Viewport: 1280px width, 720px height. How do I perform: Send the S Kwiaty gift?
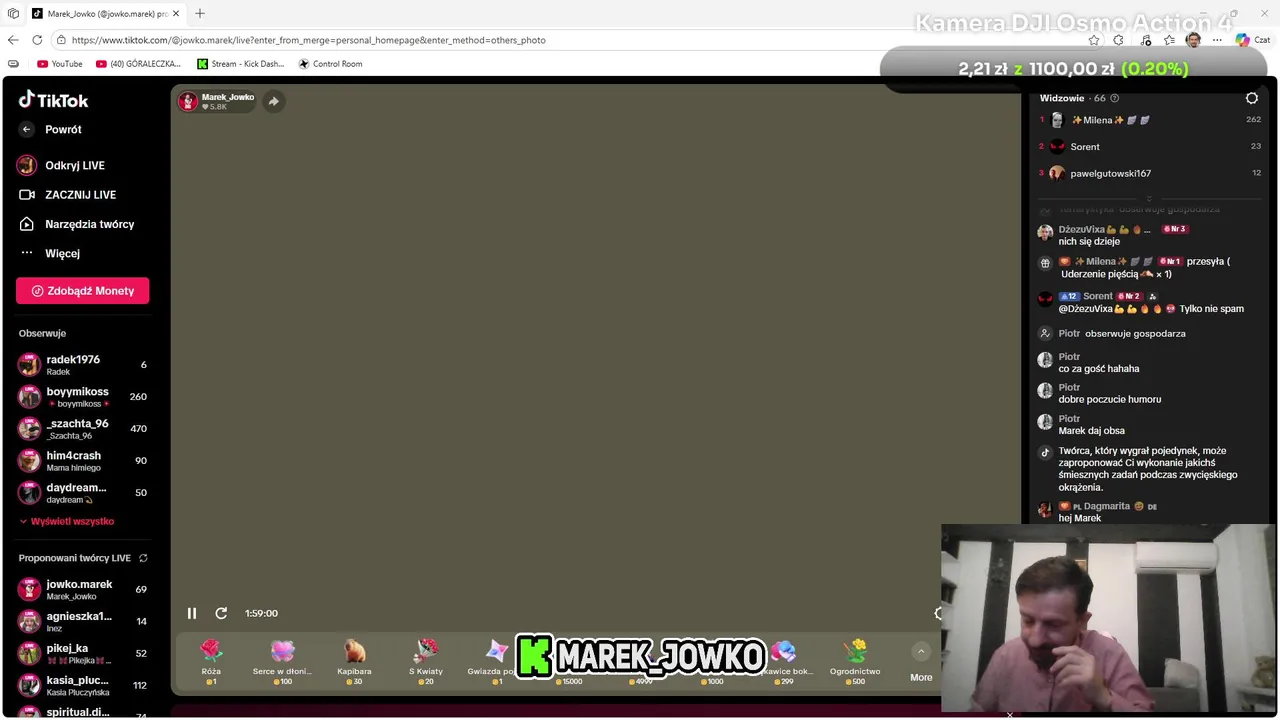point(426,661)
